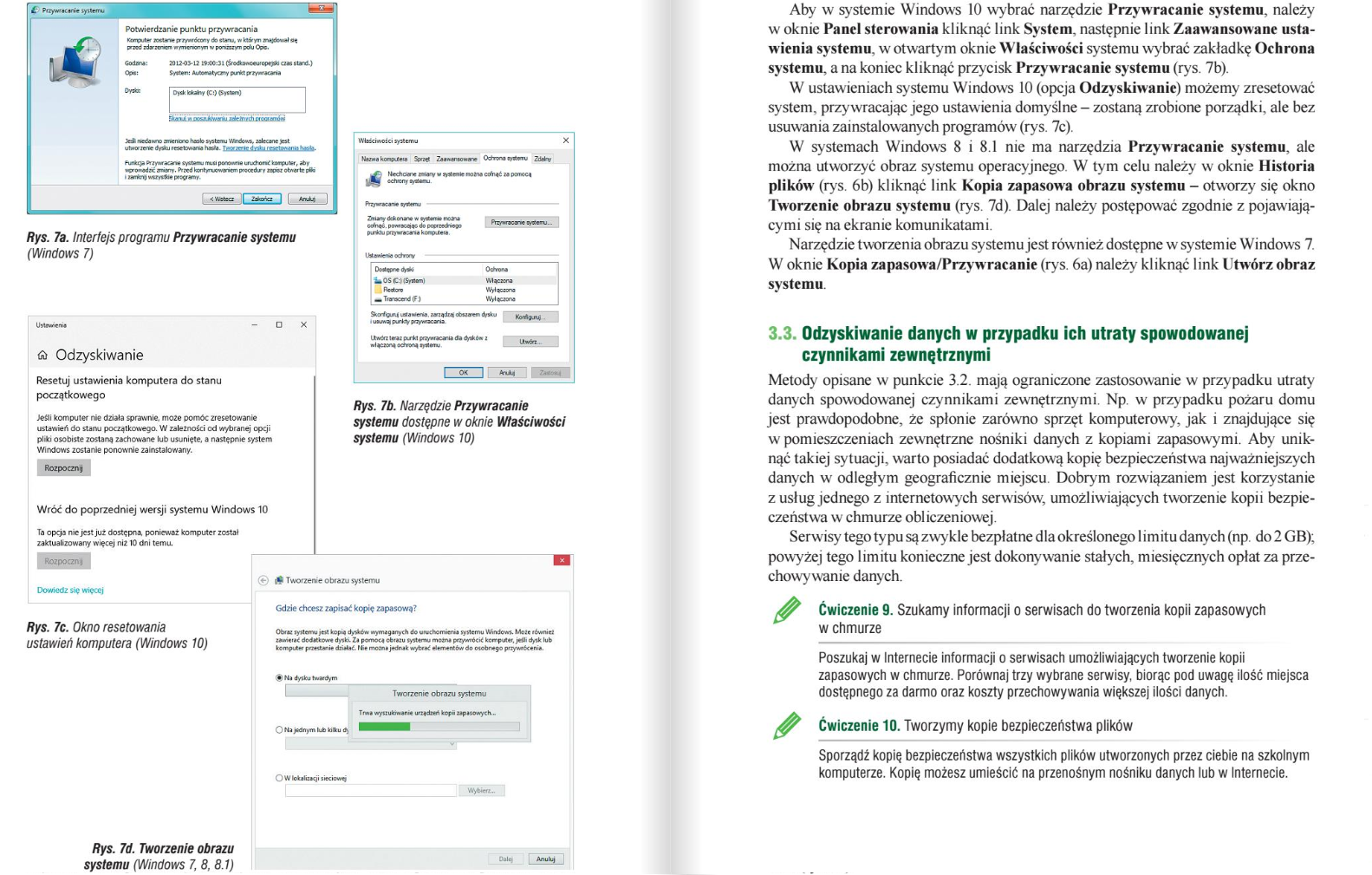Click the Zakończ button
Screen dimensions: 1372x875
point(262,199)
